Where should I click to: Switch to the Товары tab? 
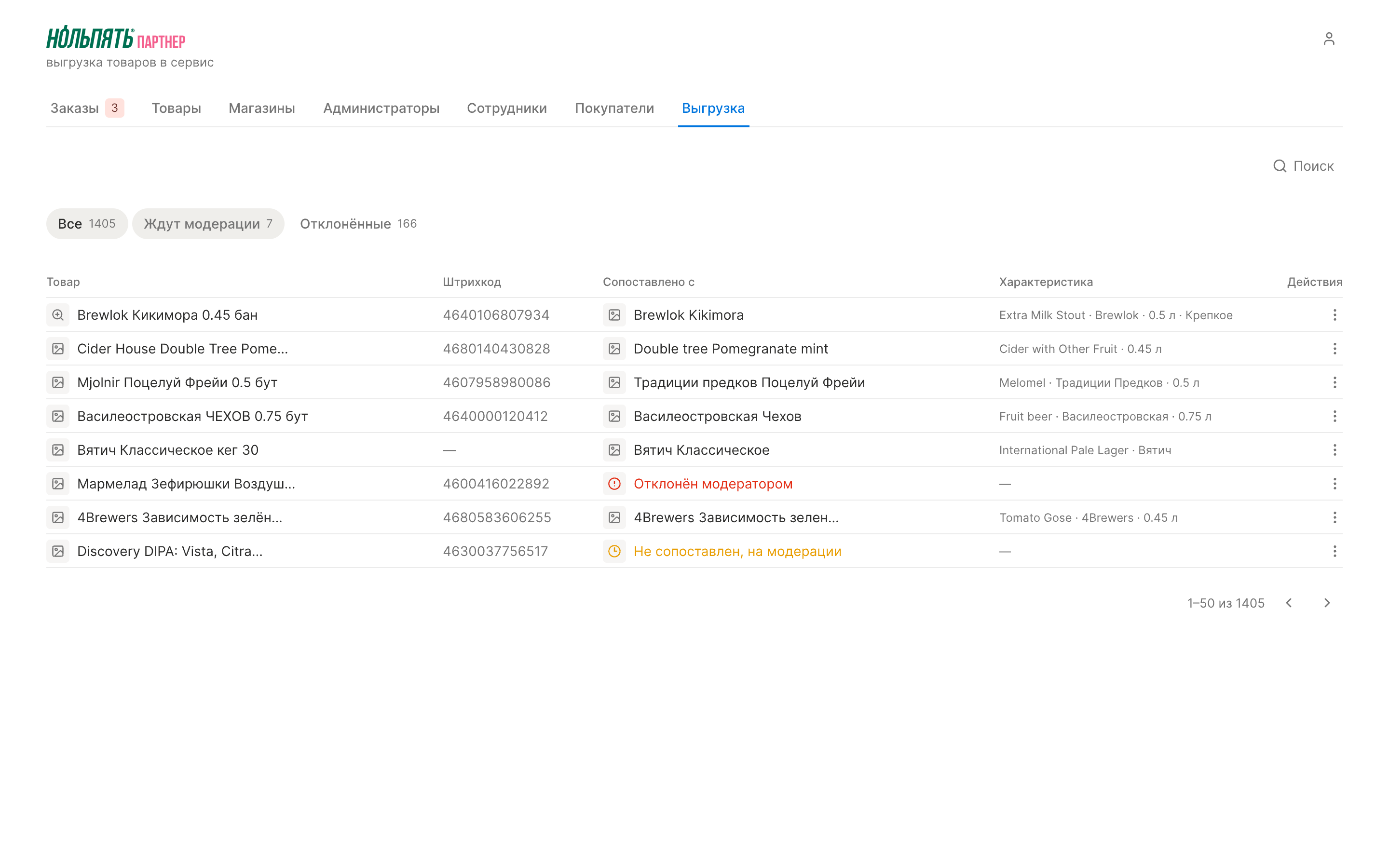pos(176,108)
